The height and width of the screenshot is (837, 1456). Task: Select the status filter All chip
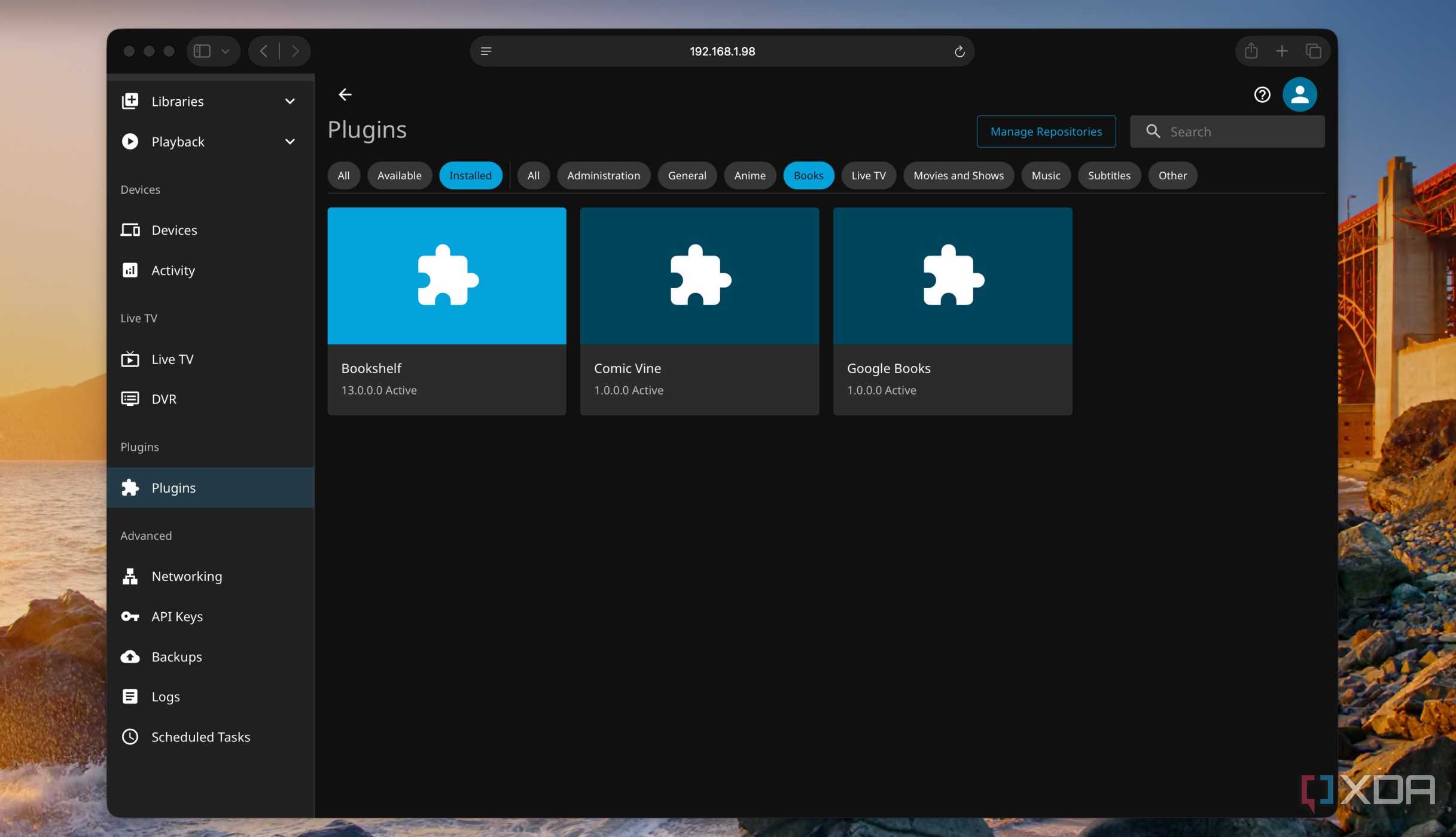pos(343,175)
